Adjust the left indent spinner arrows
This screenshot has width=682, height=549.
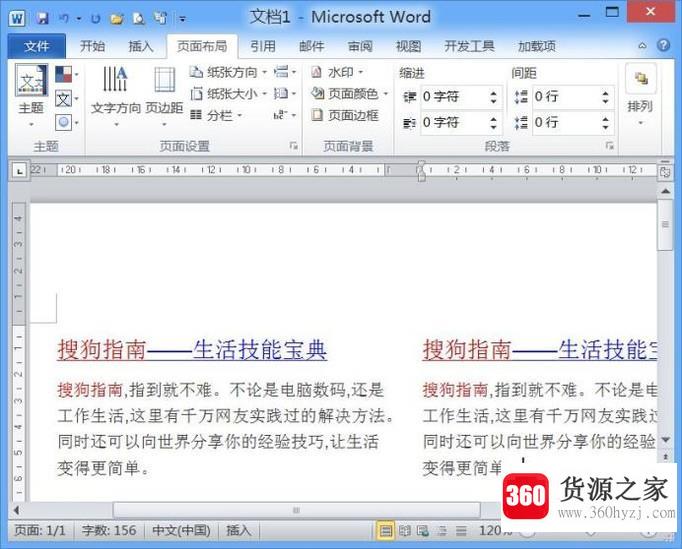(493, 97)
